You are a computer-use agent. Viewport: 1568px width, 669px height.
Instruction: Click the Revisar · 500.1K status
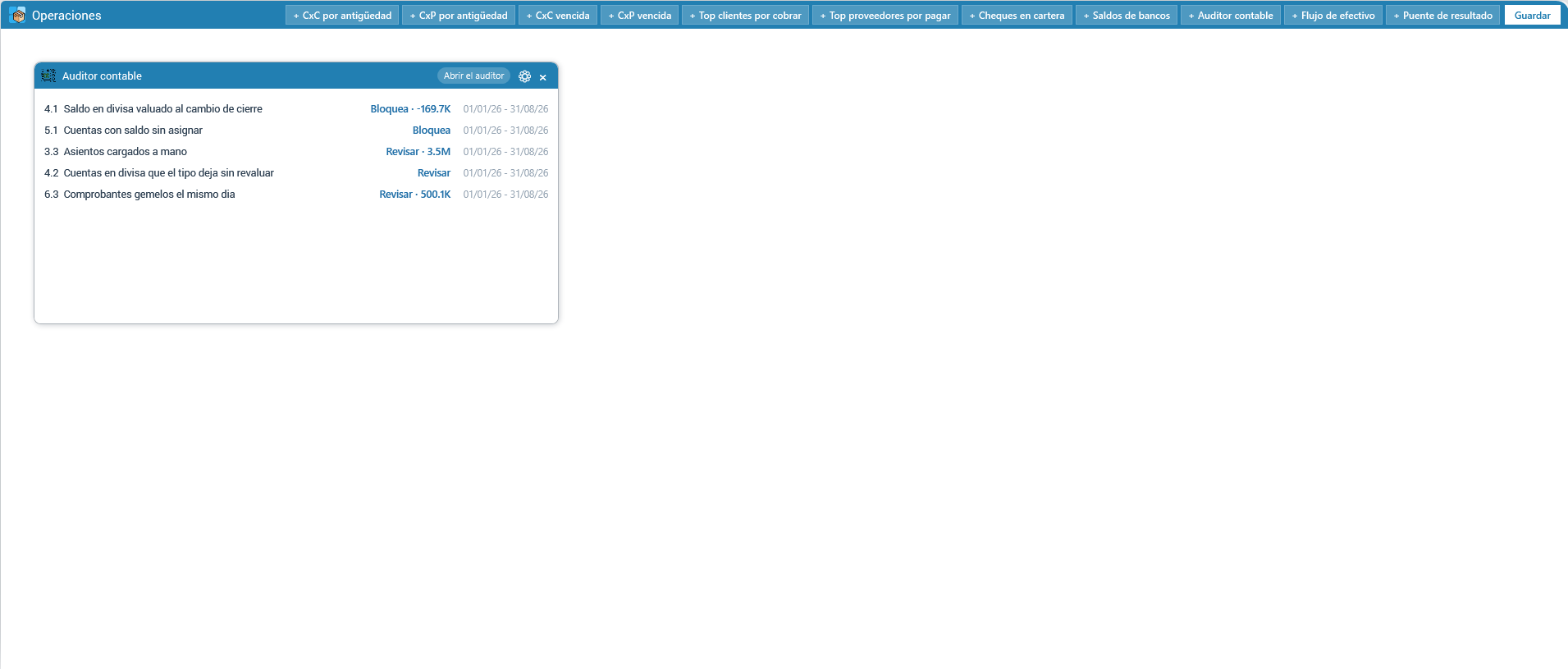pos(415,195)
